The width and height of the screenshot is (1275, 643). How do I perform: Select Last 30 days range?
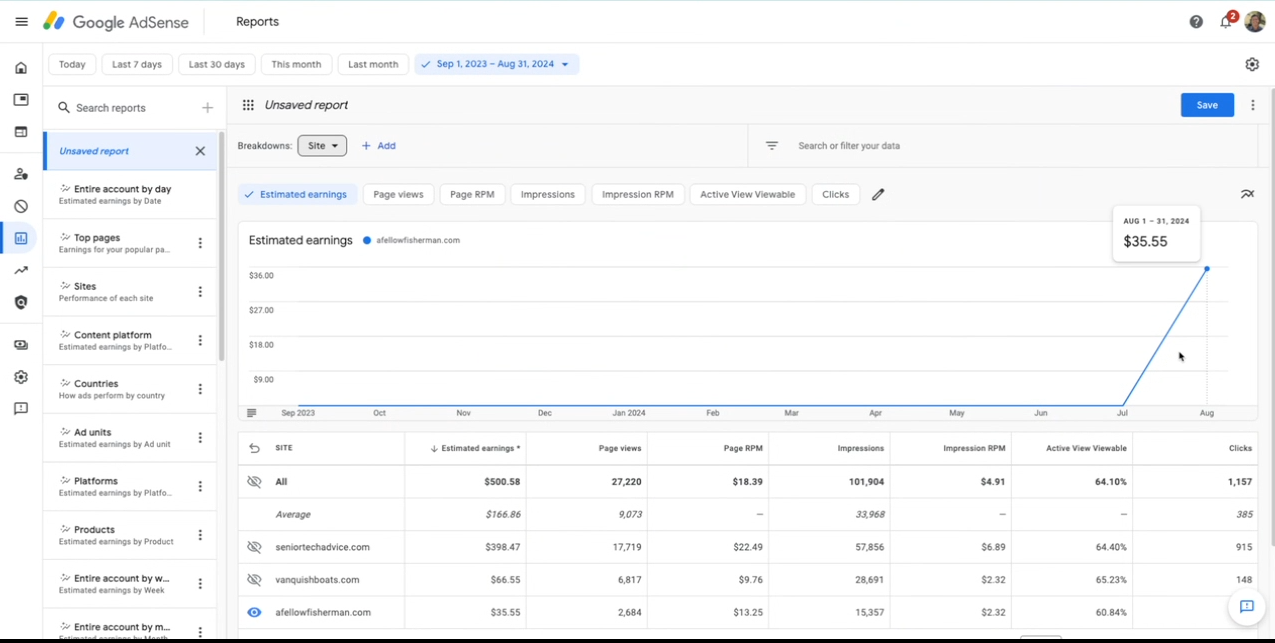tap(217, 64)
